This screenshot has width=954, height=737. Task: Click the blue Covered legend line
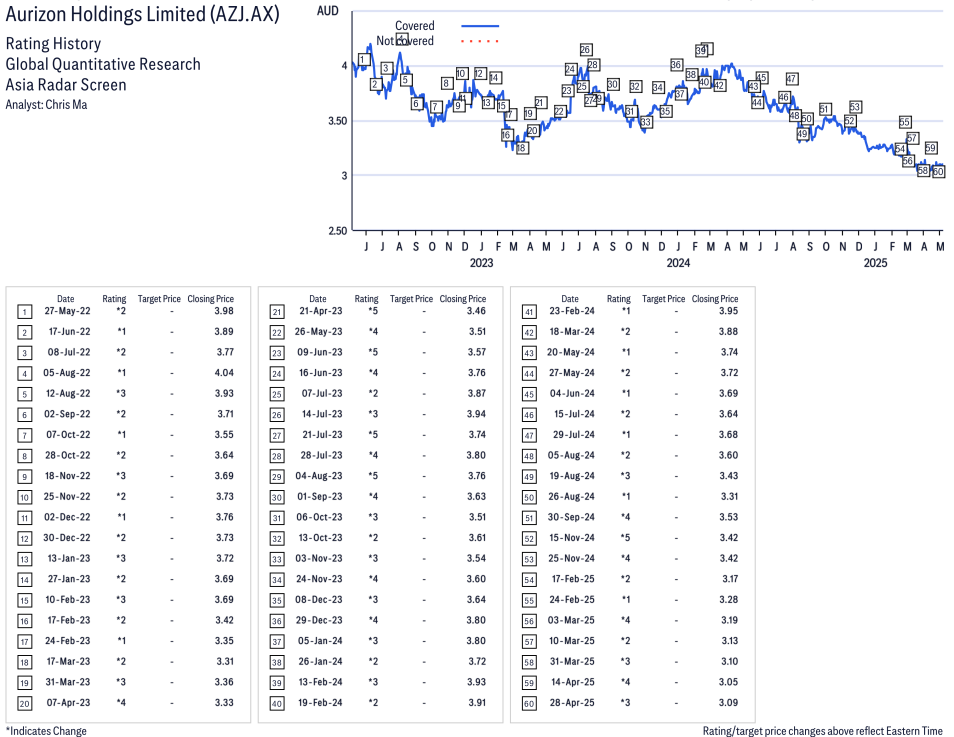tap(480, 26)
